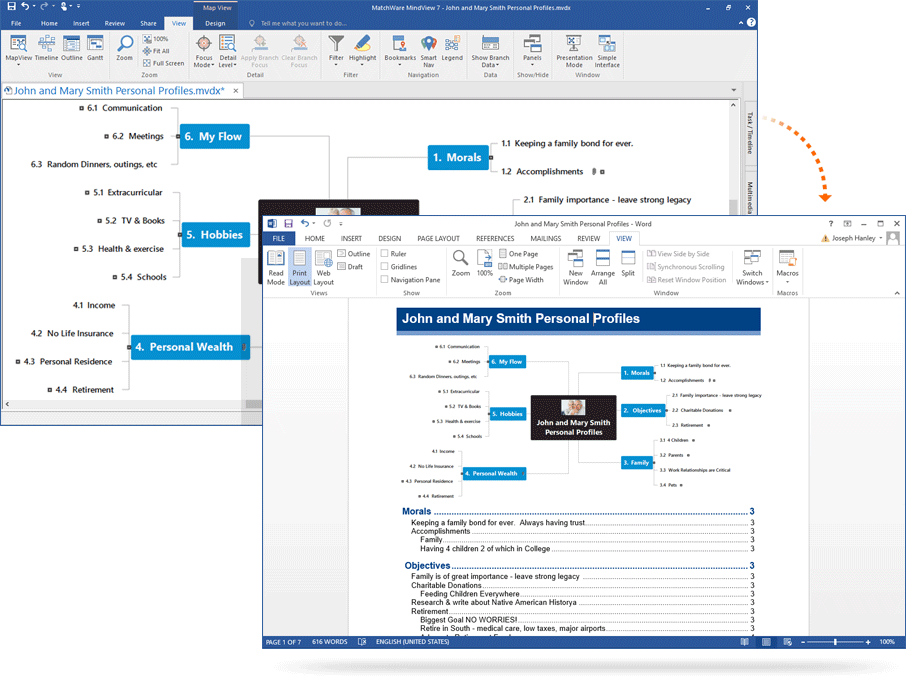
Task: Click the Zoom magnifier in the MindView ribbon
Action: tap(125, 49)
